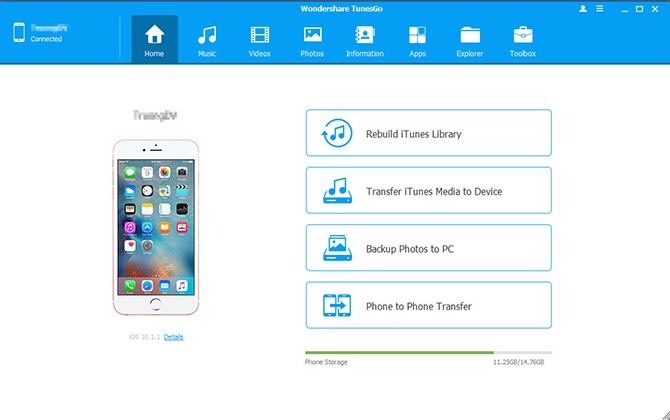
Task: Open the Home tab
Action: [154, 39]
